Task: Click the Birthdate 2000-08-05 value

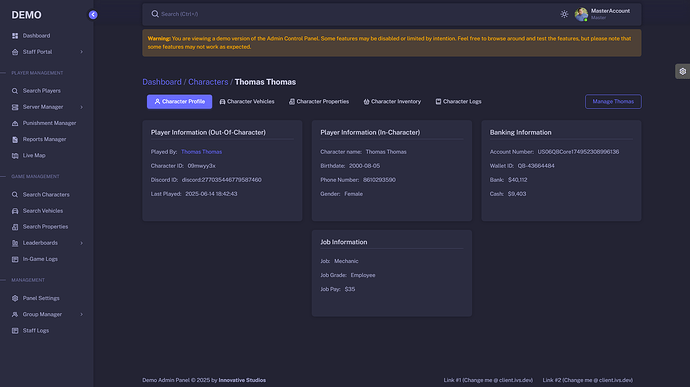Action: [x=364, y=166]
